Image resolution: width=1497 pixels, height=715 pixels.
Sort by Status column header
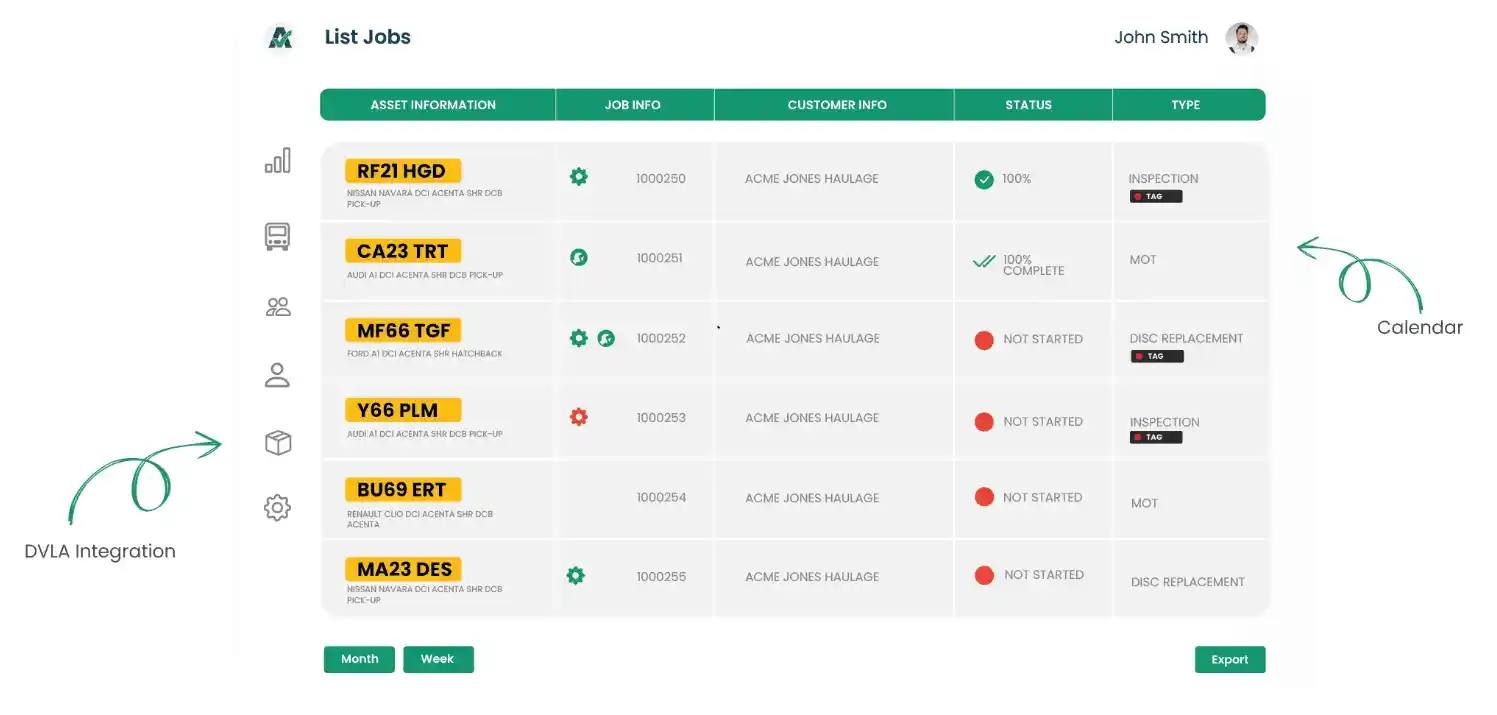pyautogui.click(x=1028, y=105)
